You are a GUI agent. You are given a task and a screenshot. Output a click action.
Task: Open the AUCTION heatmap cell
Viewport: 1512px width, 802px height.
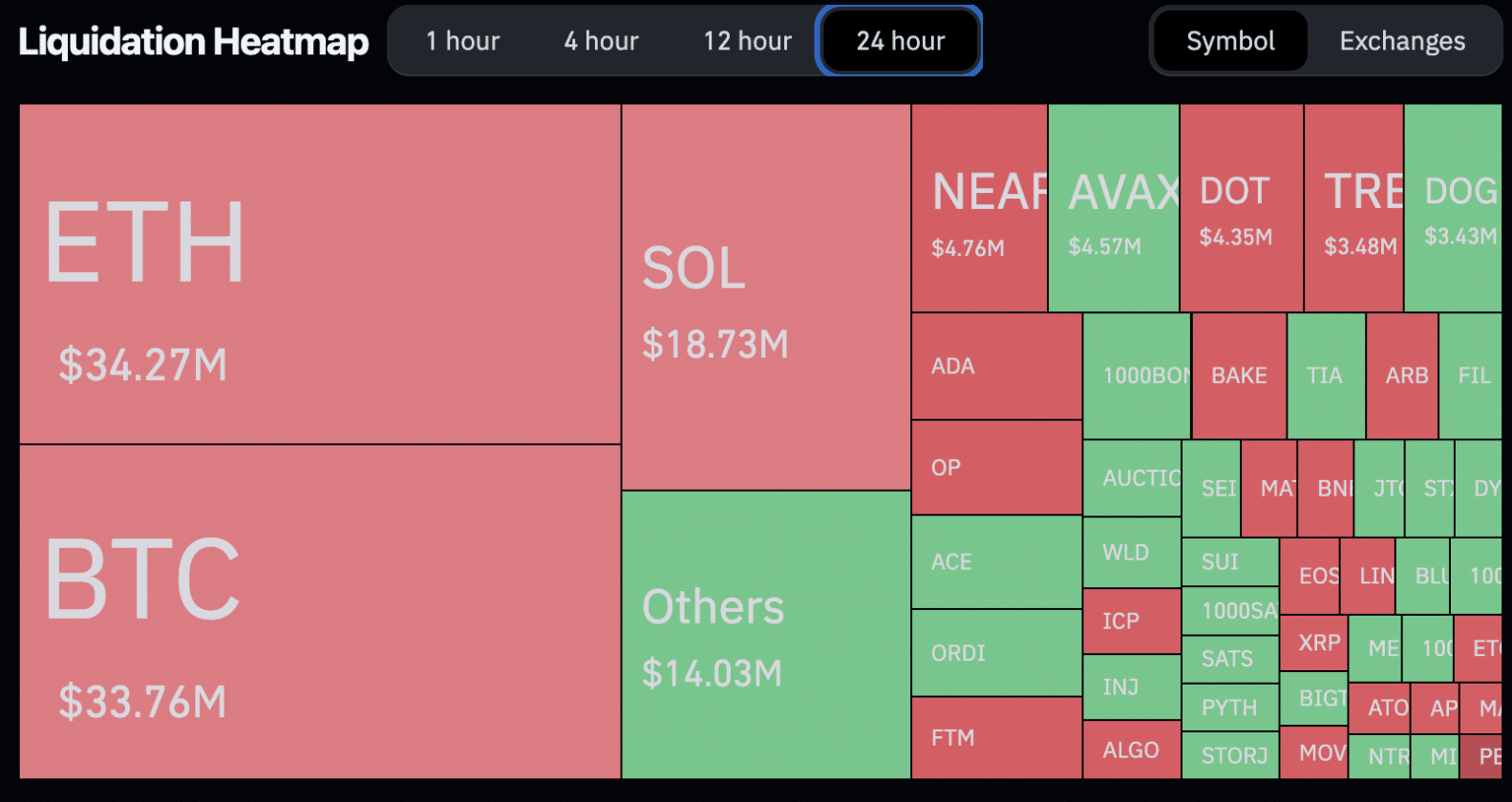tap(1132, 478)
